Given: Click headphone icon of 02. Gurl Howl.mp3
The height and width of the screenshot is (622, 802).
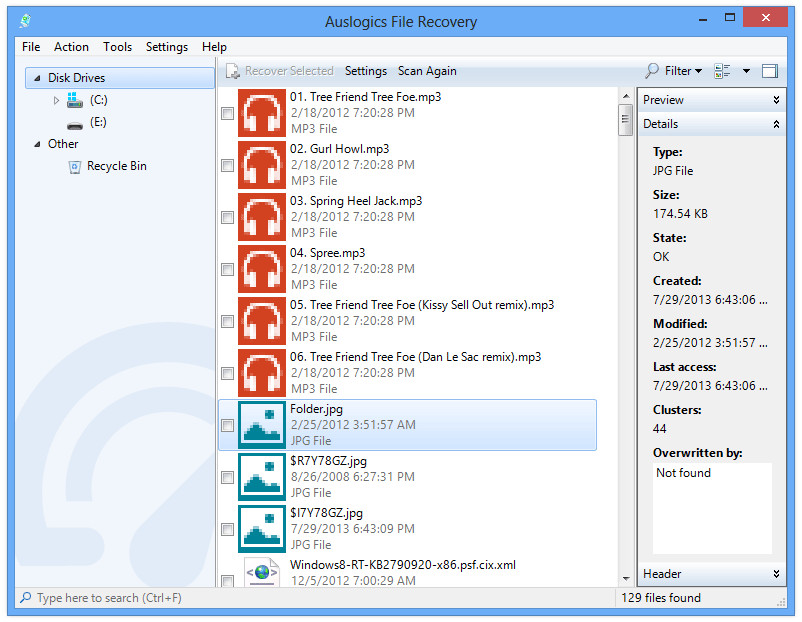Looking at the screenshot, I should pos(261,165).
